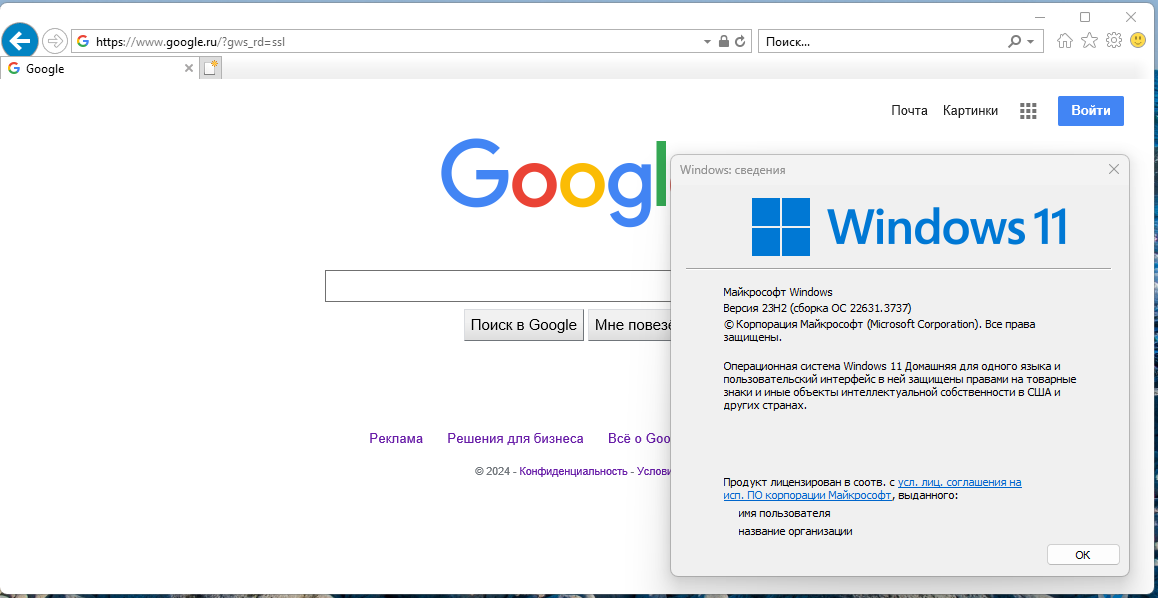Open the Решения для бизнеса link

click(x=515, y=439)
